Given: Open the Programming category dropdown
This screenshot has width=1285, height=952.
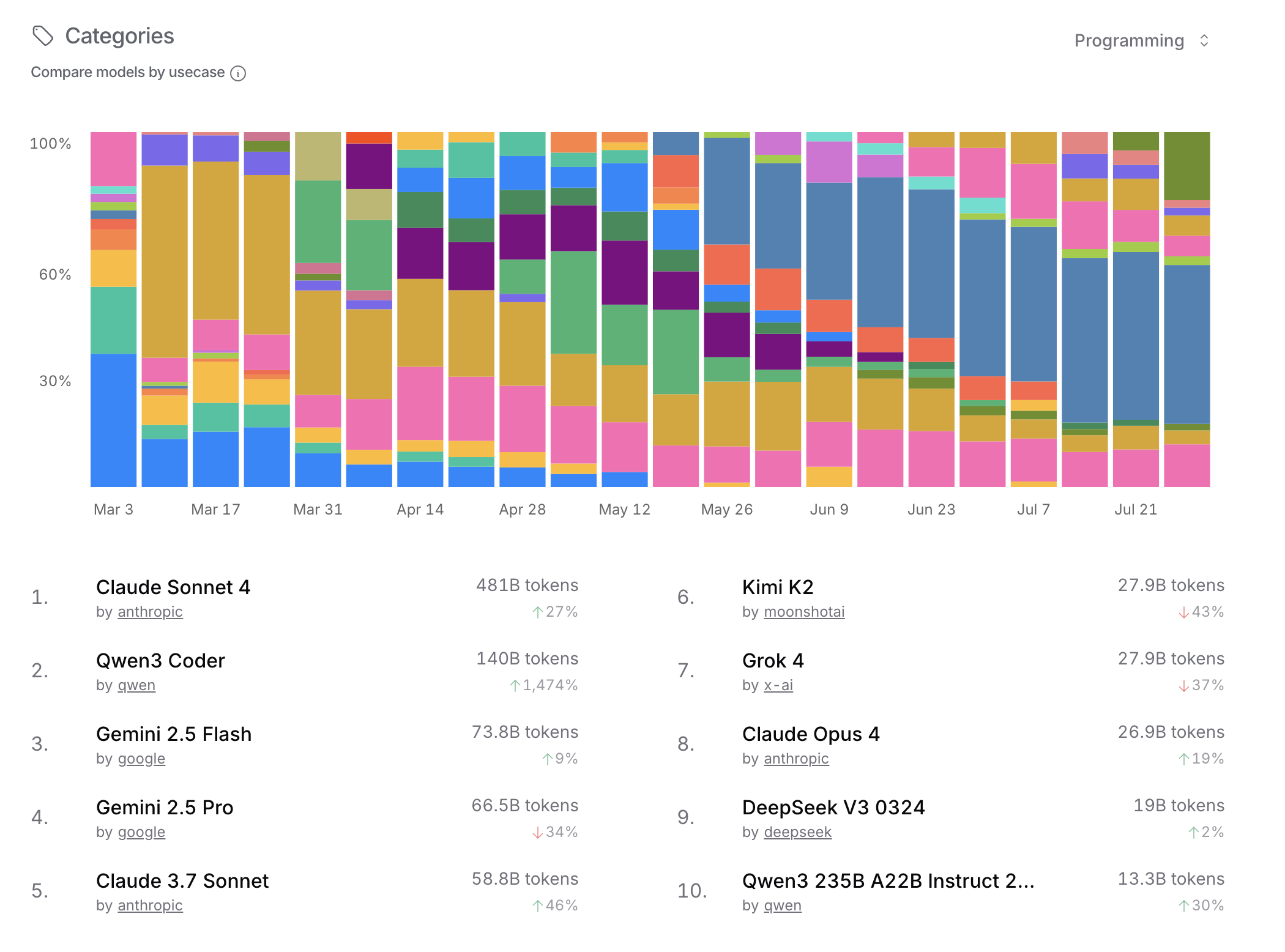Looking at the screenshot, I should [1142, 40].
